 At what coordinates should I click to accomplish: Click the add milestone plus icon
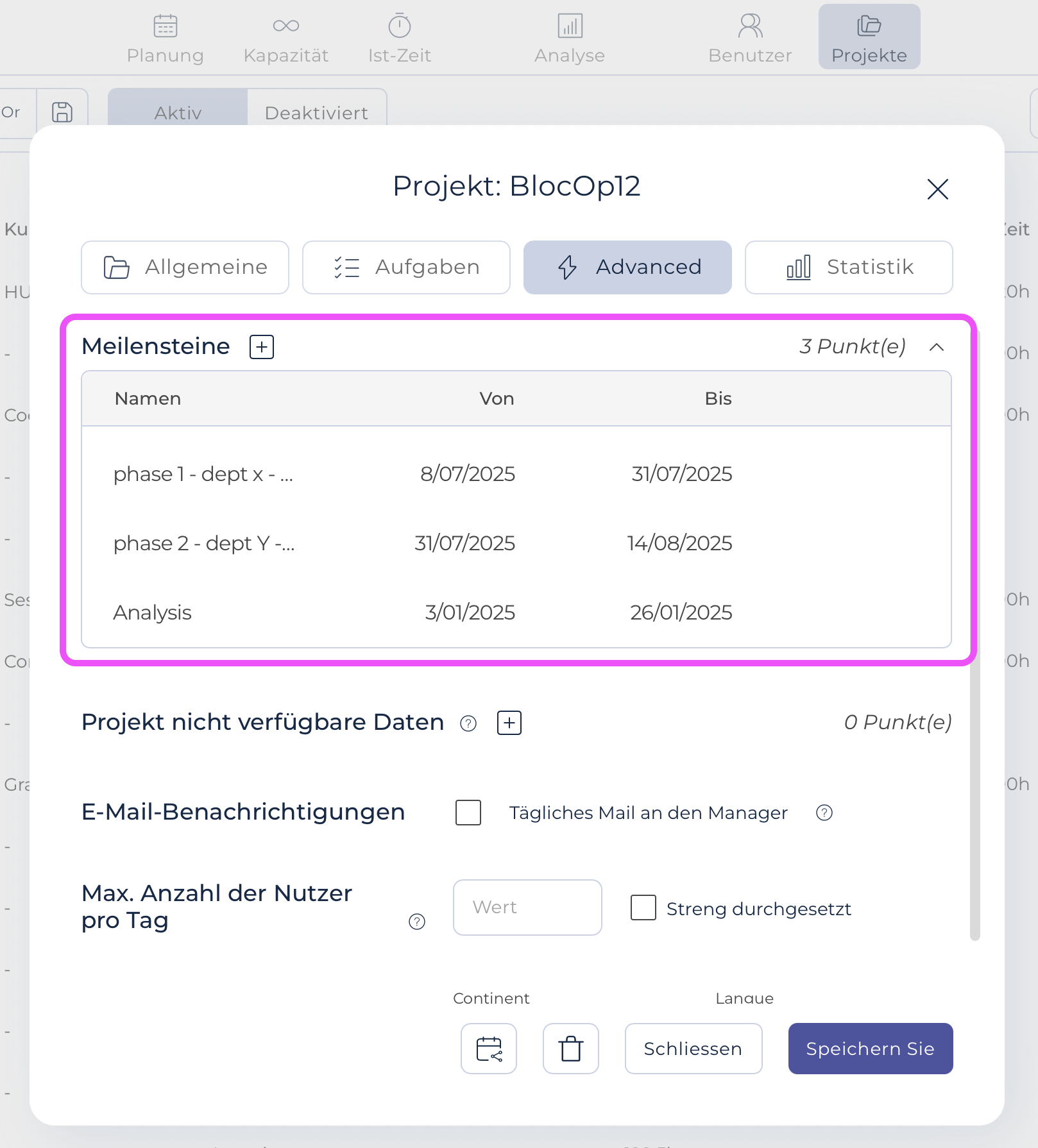262,347
